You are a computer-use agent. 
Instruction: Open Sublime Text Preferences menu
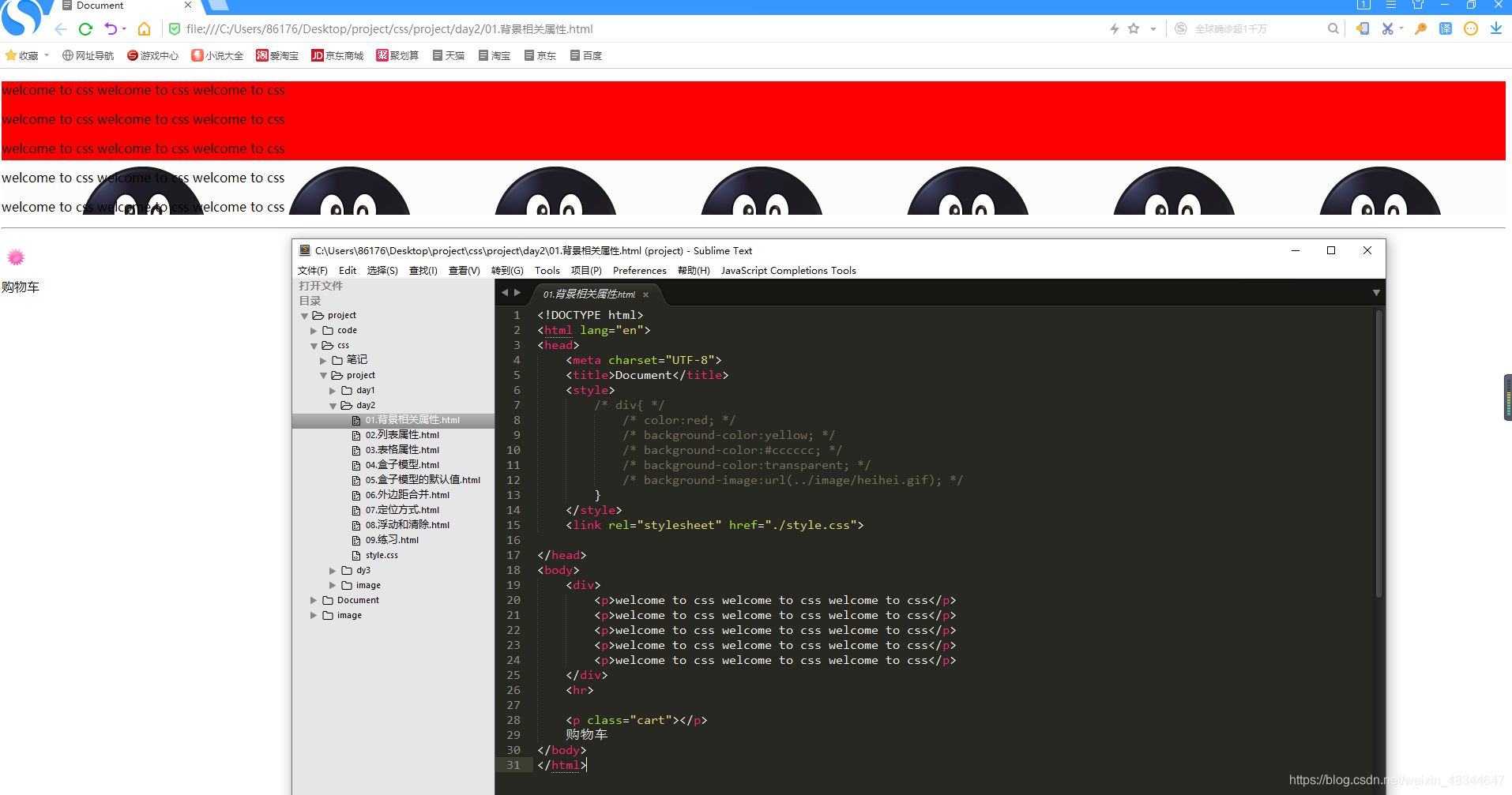640,271
